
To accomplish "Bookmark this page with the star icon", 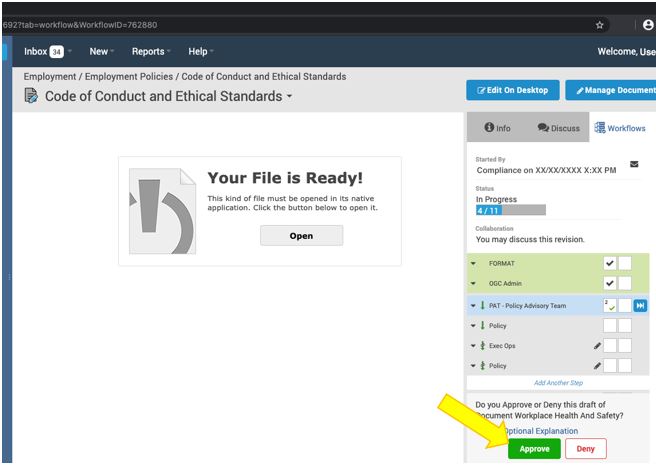I will 600,25.
